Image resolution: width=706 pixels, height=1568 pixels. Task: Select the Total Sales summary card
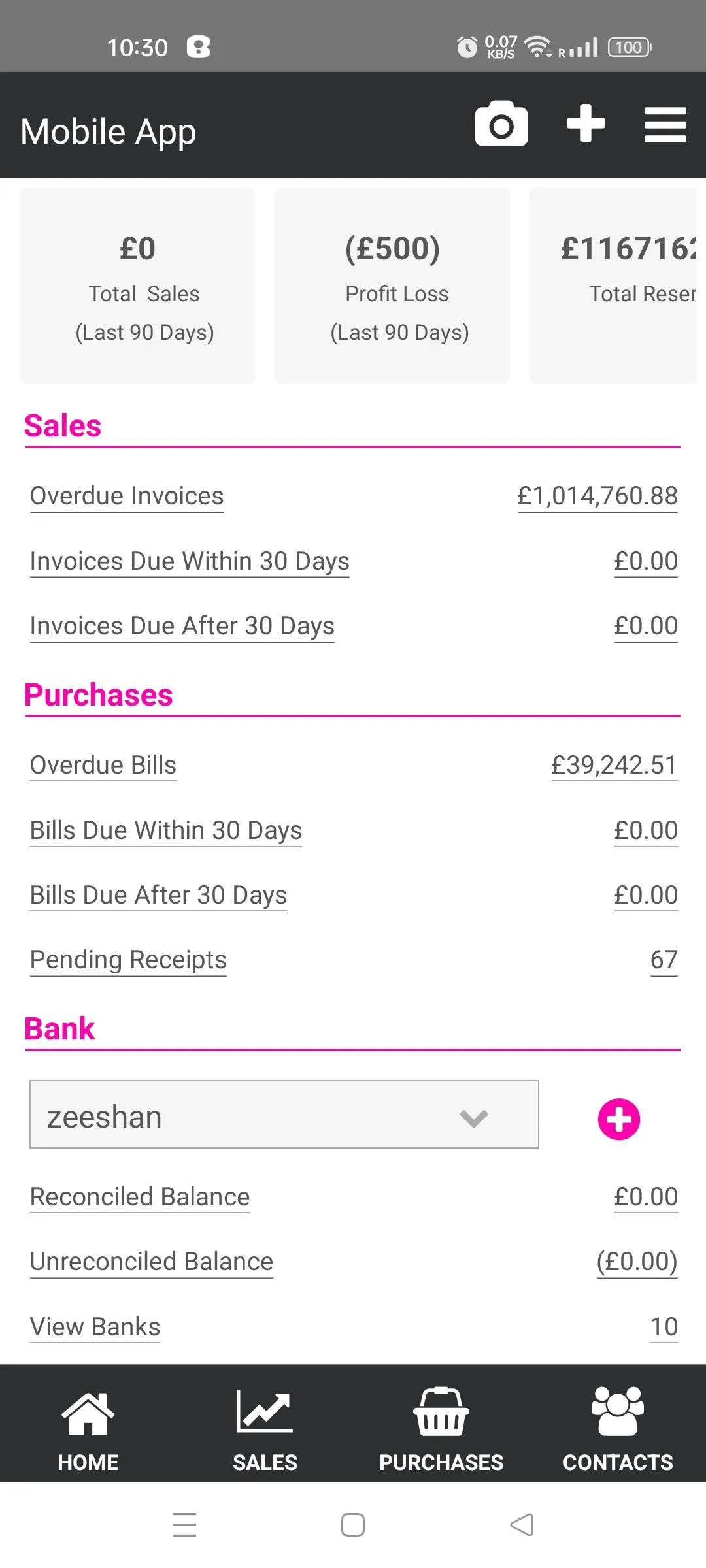click(x=137, y=286)
